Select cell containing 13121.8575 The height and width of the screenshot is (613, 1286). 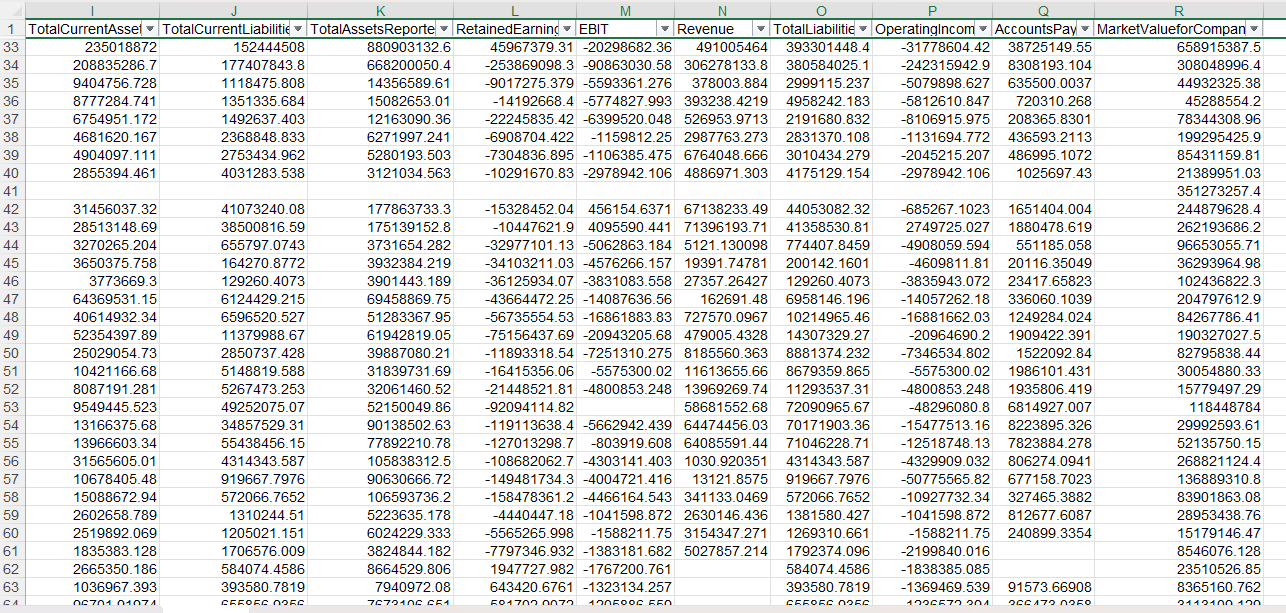click(x=722, y=479)
